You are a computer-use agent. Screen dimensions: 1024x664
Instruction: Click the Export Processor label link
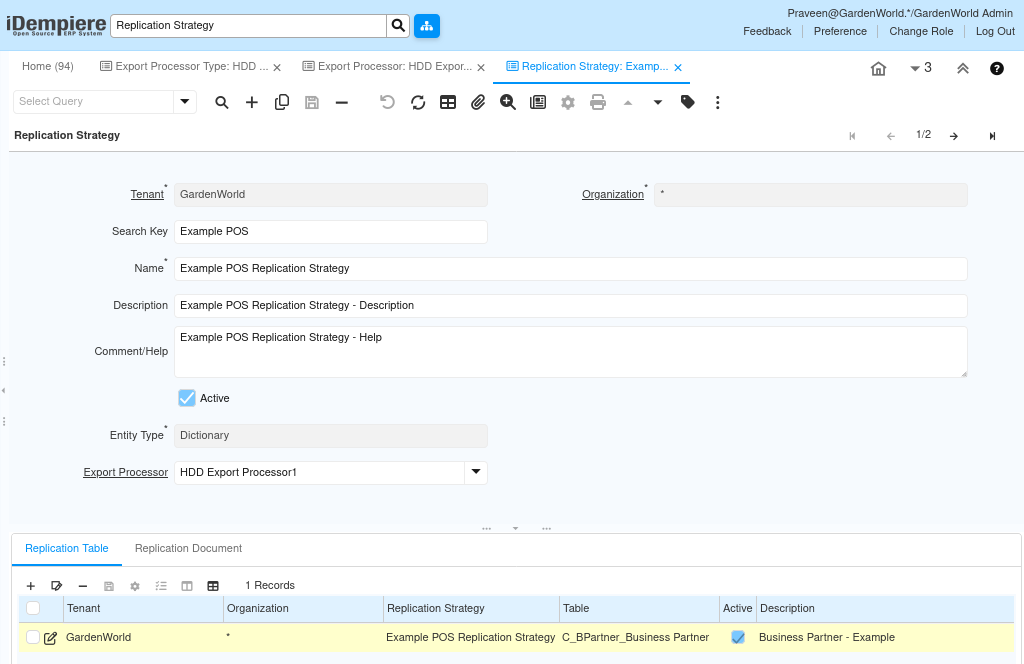pos(125,472)
